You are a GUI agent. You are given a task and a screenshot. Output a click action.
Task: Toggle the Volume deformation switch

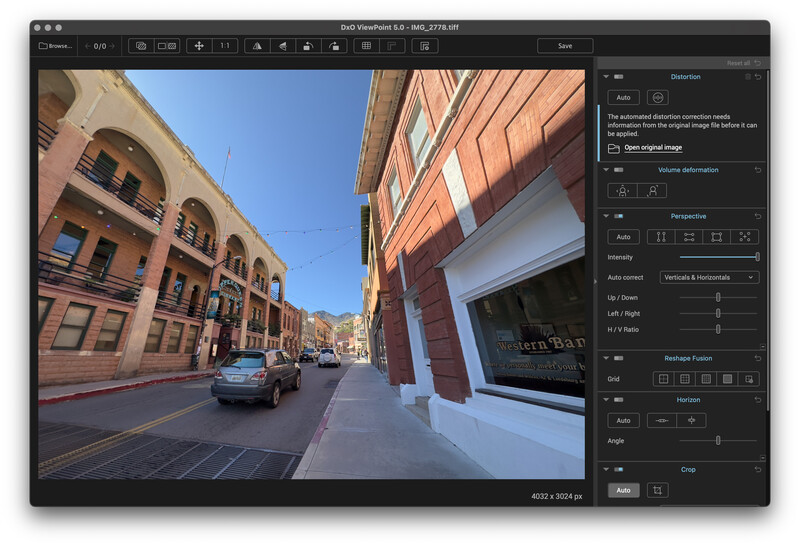click(x=618, y=170)
